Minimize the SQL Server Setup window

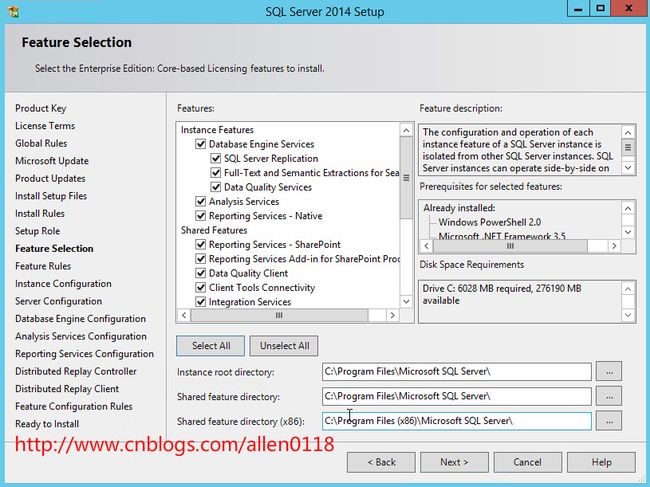[x=579, y=8]
